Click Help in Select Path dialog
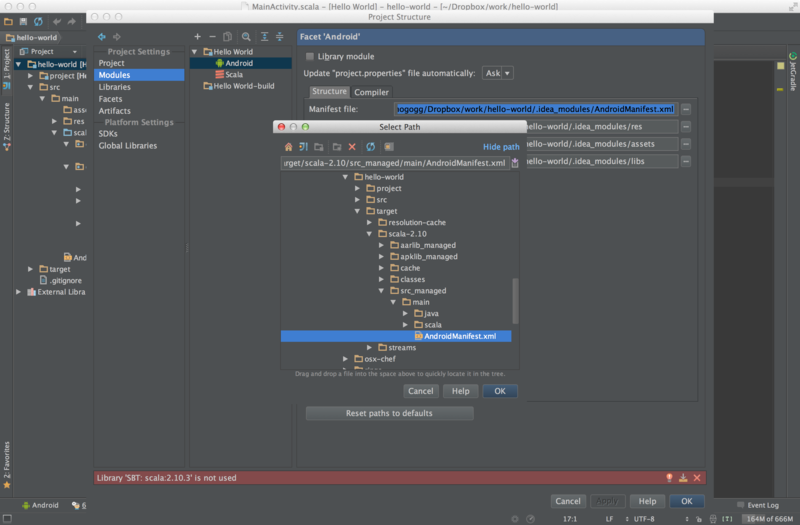The height and width of the screenshot is (525, 800). point(460,391)
